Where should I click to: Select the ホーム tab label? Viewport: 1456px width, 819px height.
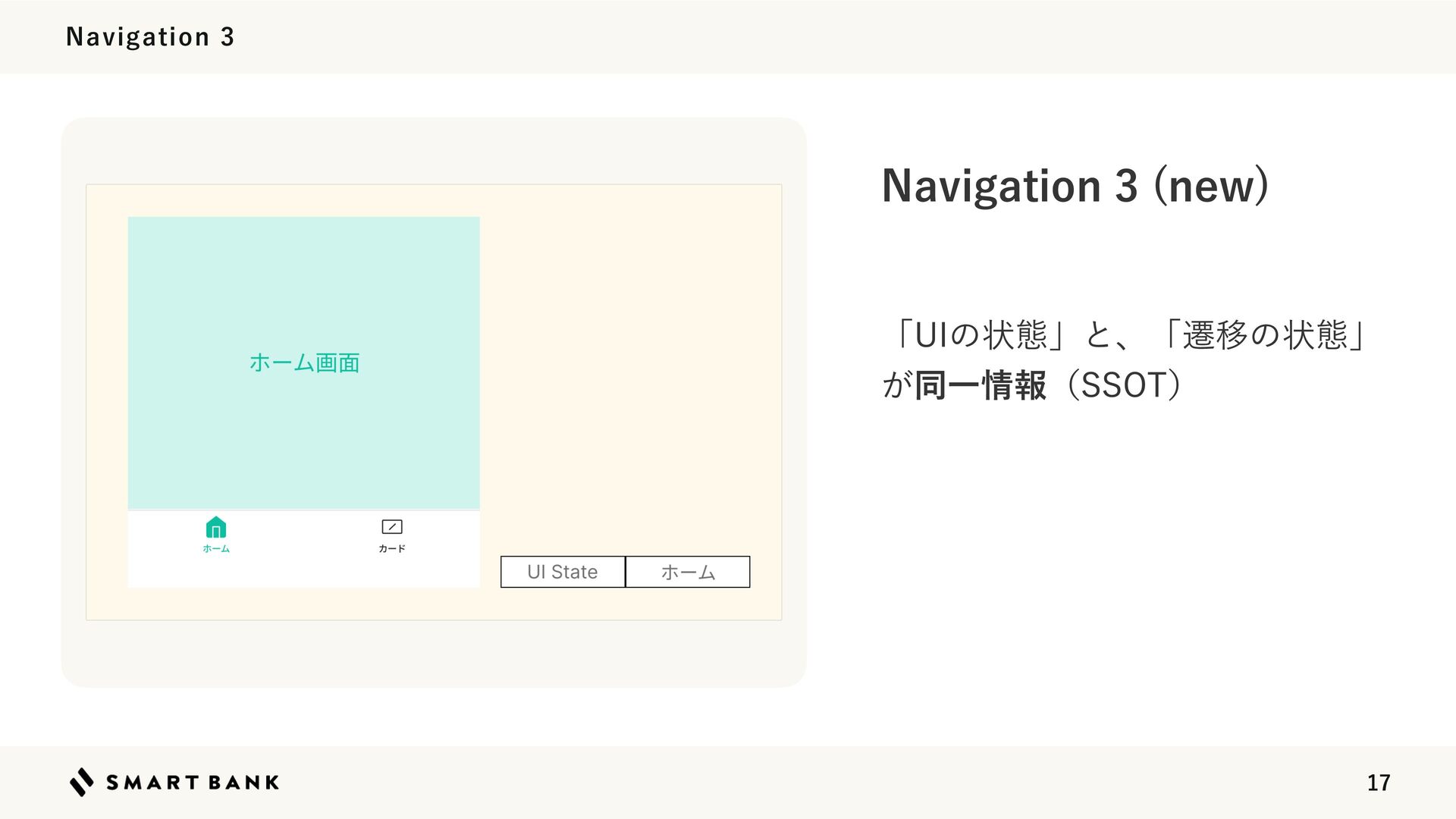coord(216,549)
